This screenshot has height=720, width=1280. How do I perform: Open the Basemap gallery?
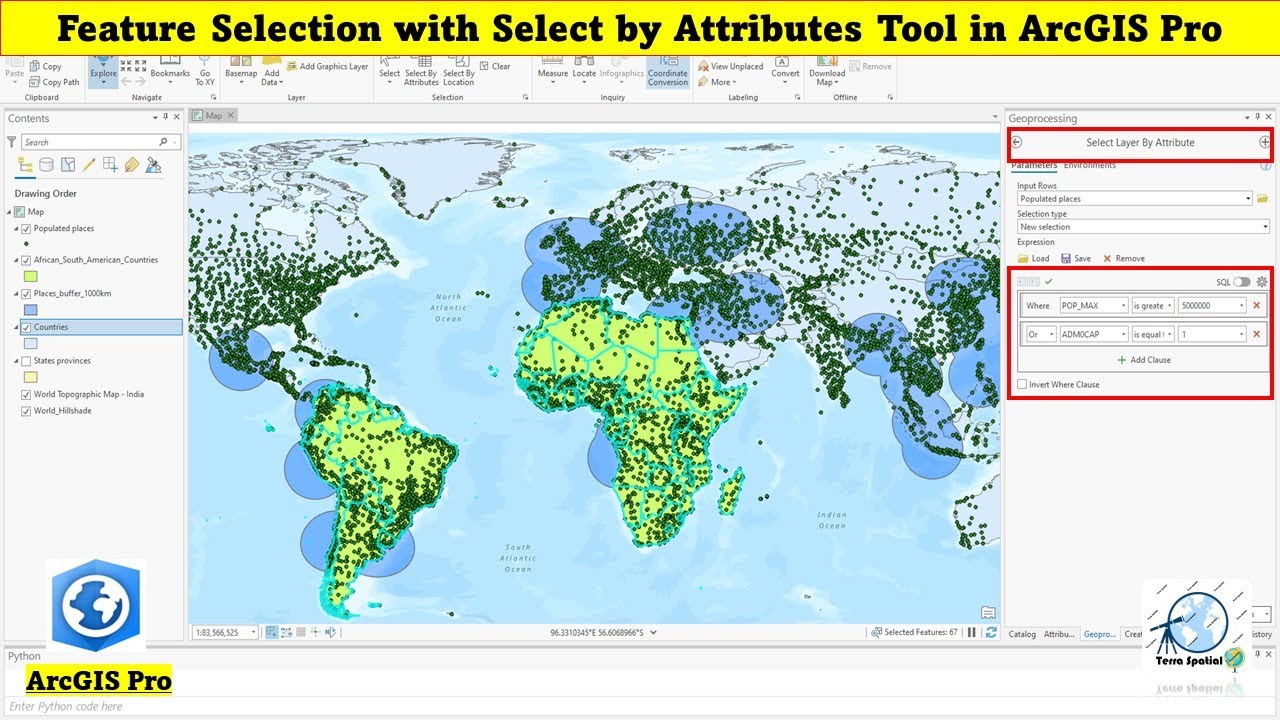tap(241, 70)
